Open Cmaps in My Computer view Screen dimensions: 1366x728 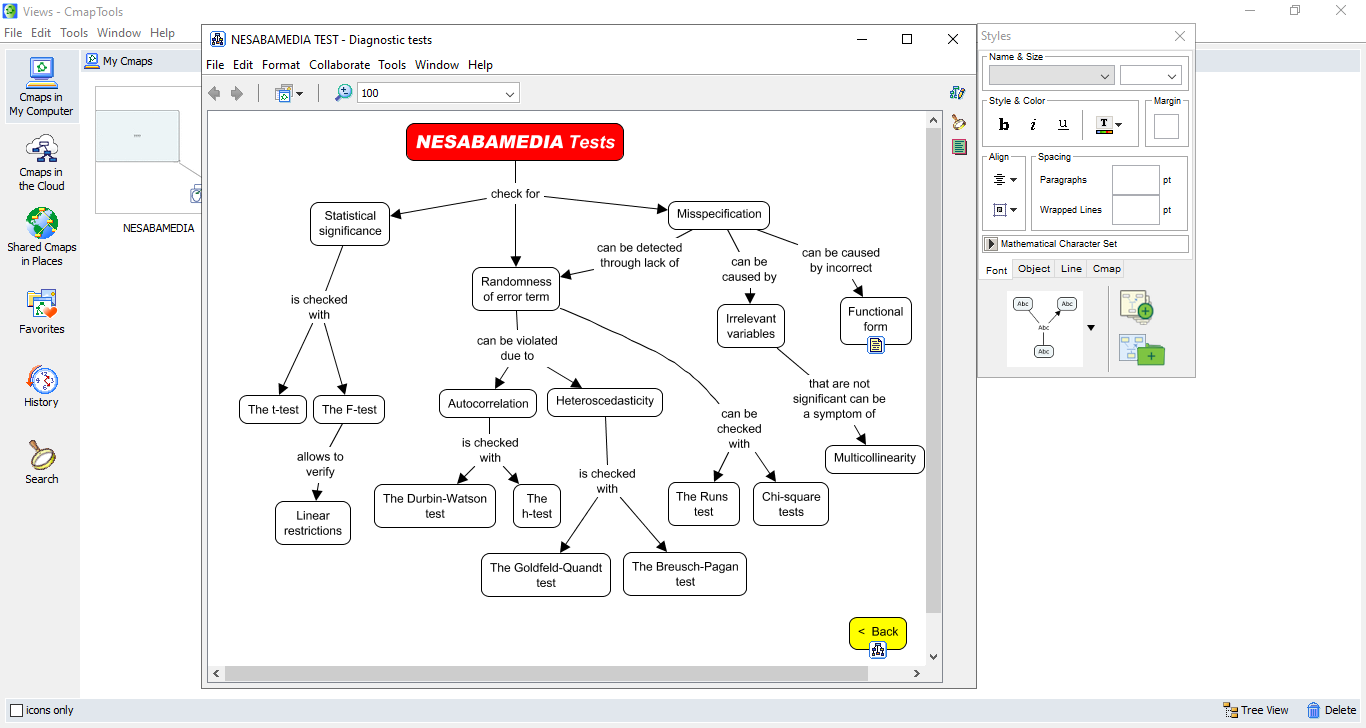coord(41,87)
